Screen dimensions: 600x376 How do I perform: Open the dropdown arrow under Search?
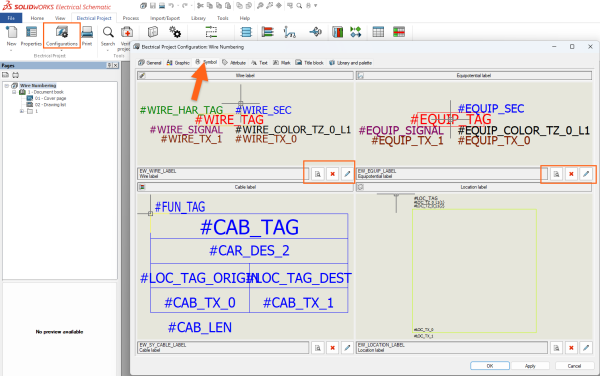[x=108, y=50]
